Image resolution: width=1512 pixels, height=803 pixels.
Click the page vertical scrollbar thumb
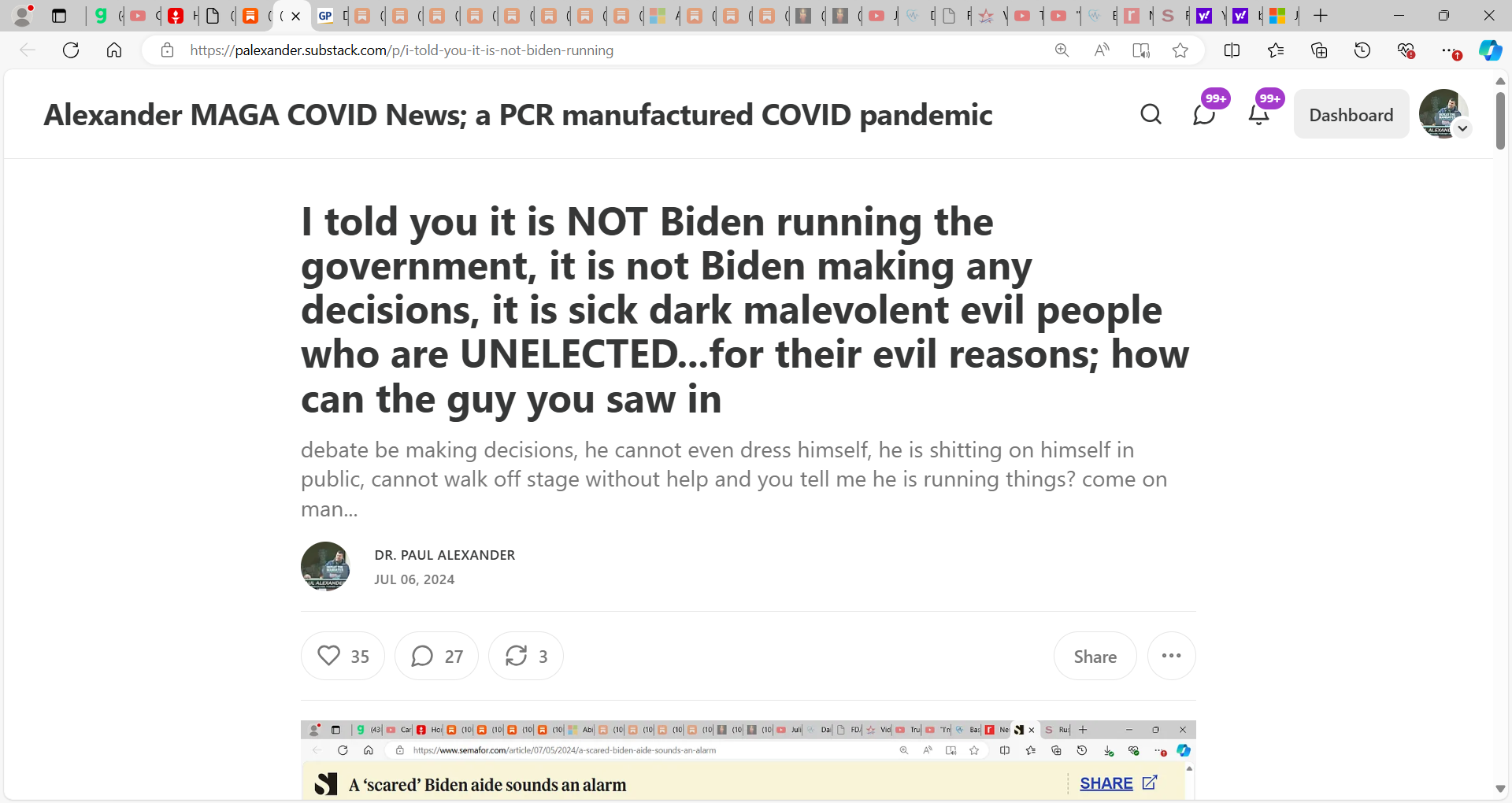coord(1500,121)
